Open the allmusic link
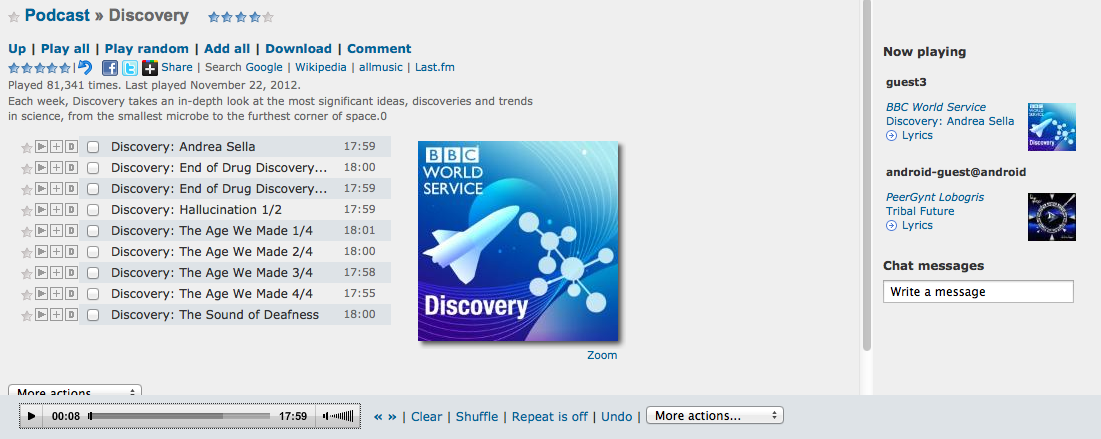 [x=381, y=67]
